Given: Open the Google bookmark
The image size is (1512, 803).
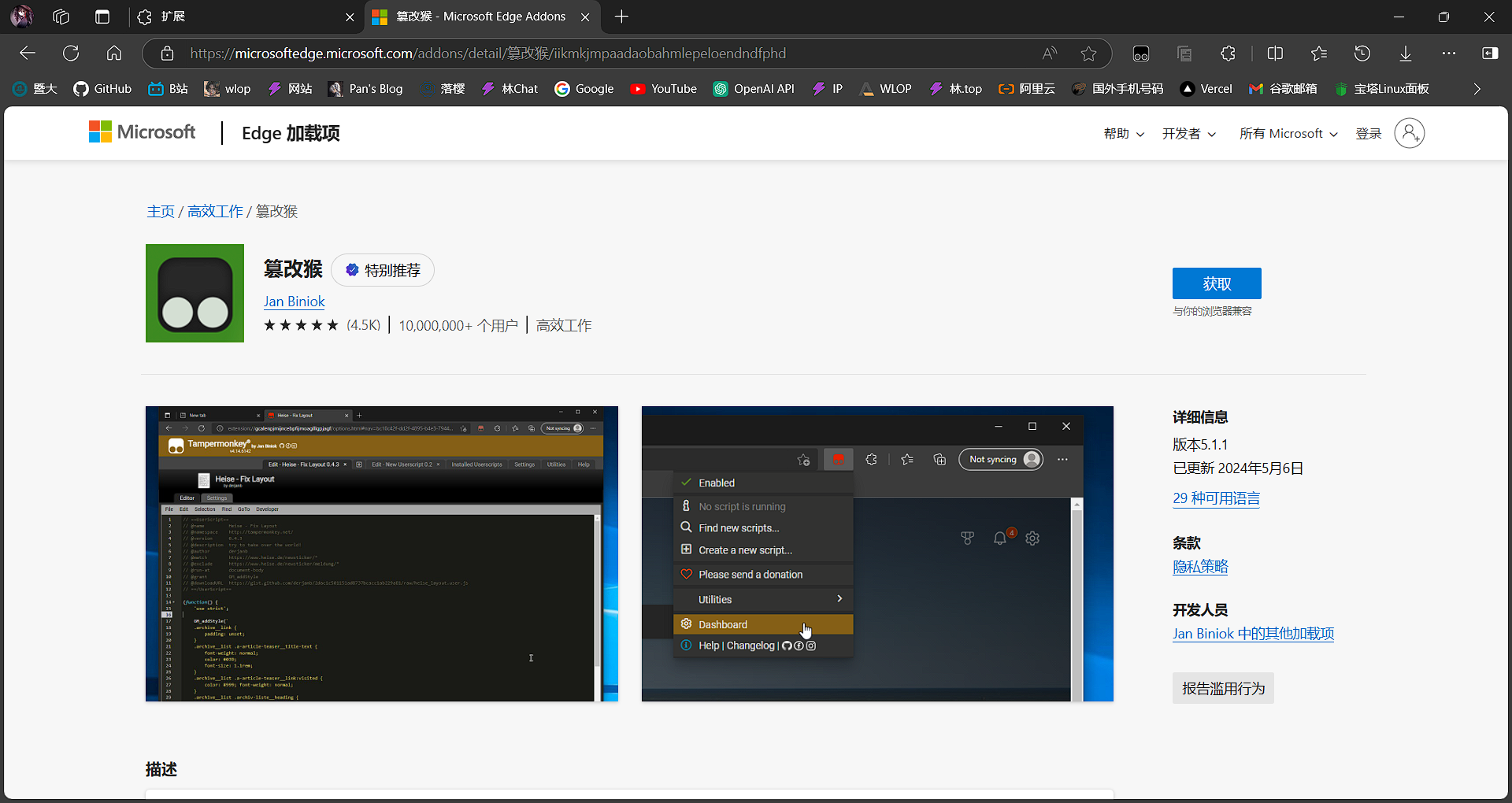Looking at the screenshot, I should pos(584,89).
